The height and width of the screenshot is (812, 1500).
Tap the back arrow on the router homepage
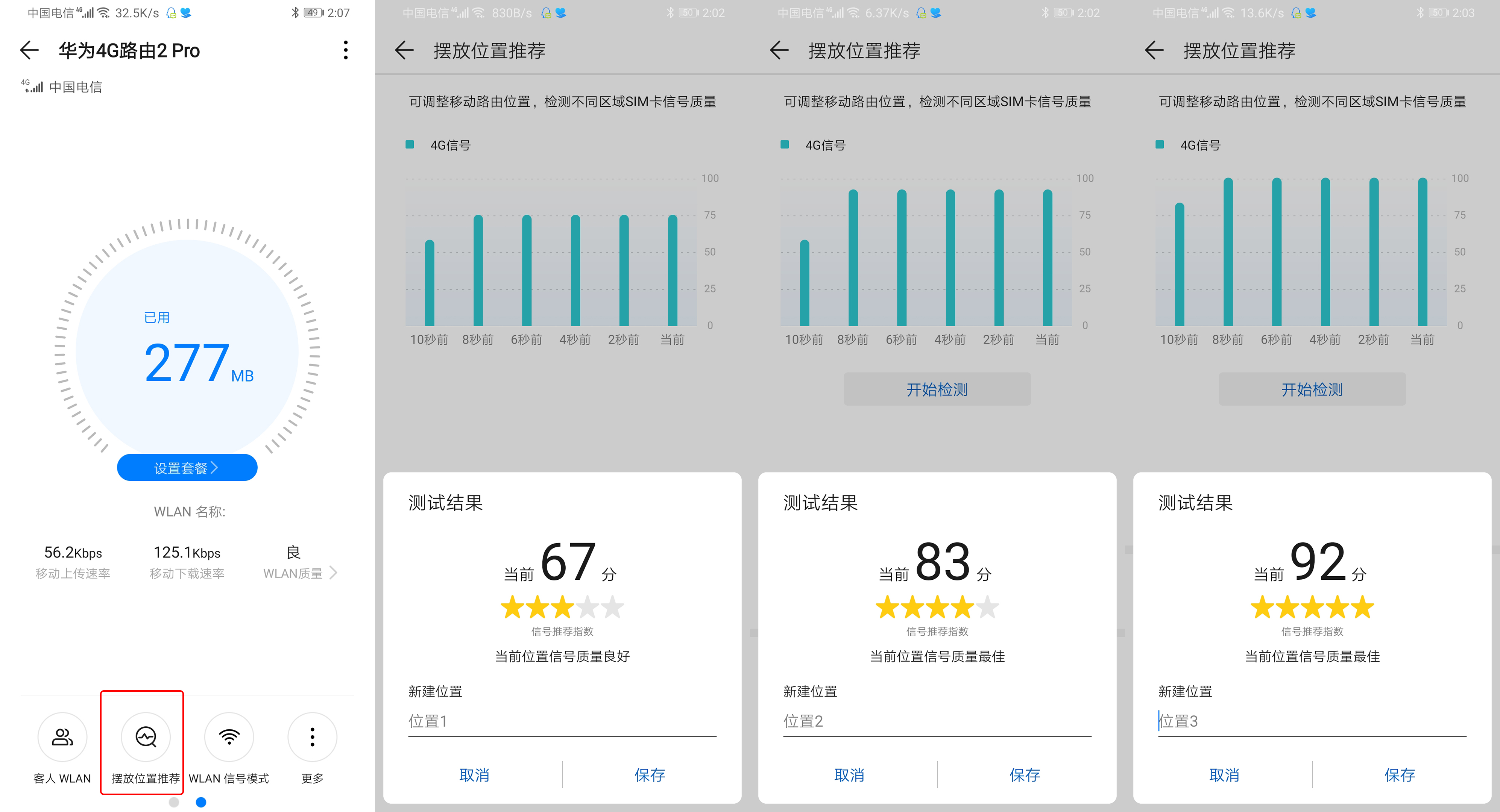pyautogui.click(x=29, y=51)
